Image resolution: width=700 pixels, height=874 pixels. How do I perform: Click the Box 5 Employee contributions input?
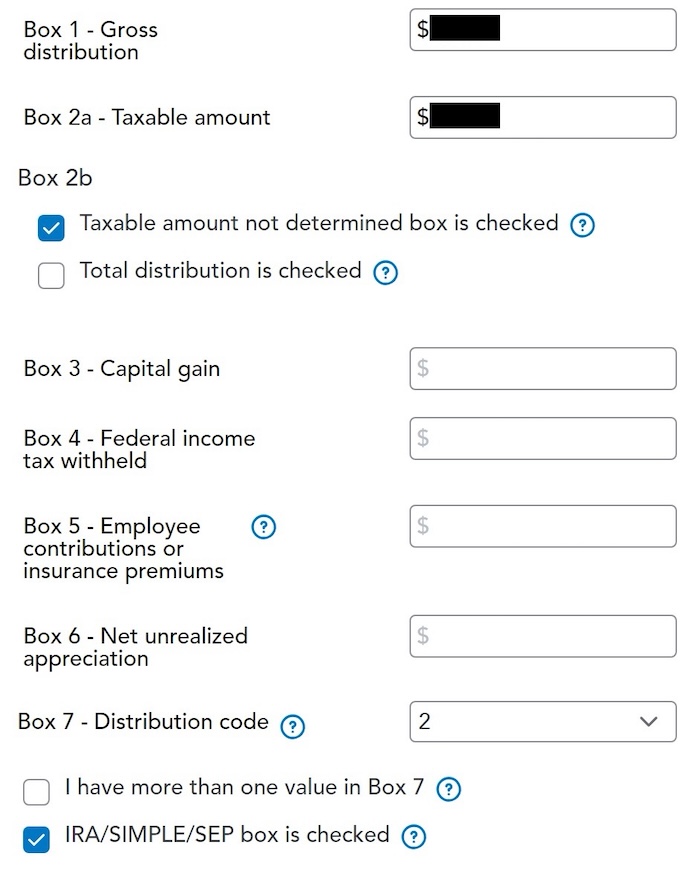click(x=542, y=526)
